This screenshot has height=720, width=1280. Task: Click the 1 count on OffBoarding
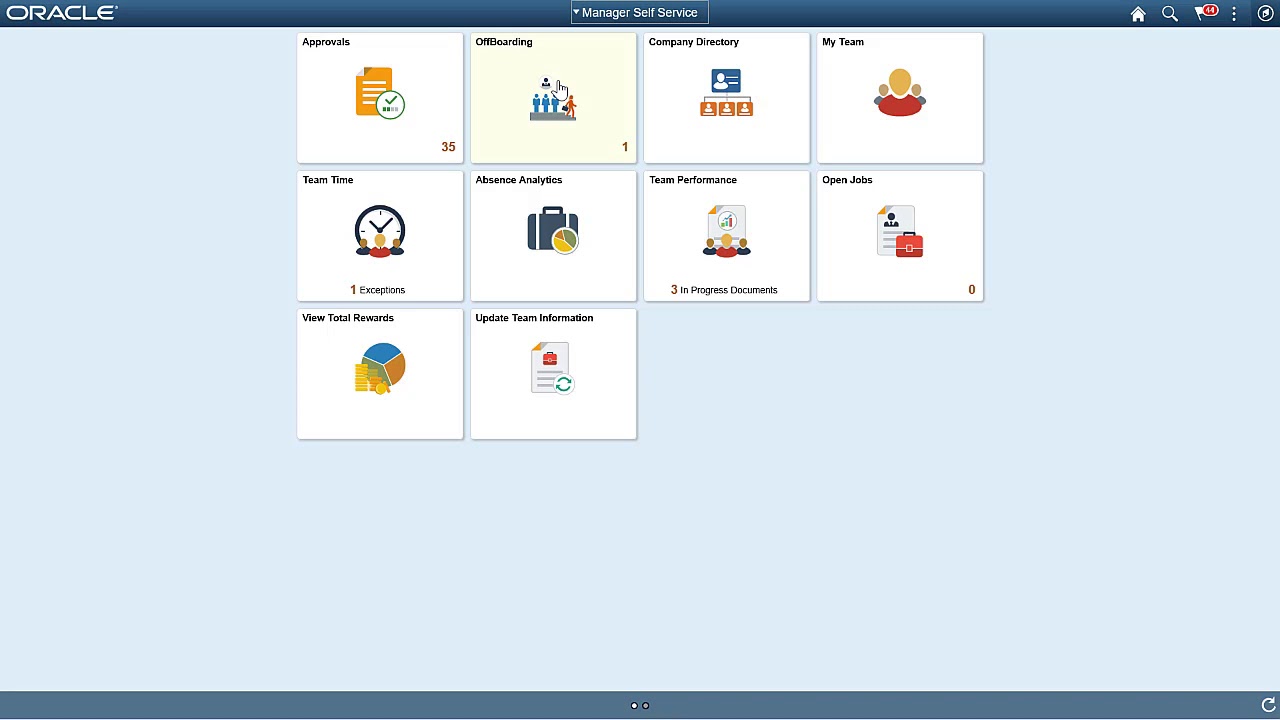click(x=625, y=147)
